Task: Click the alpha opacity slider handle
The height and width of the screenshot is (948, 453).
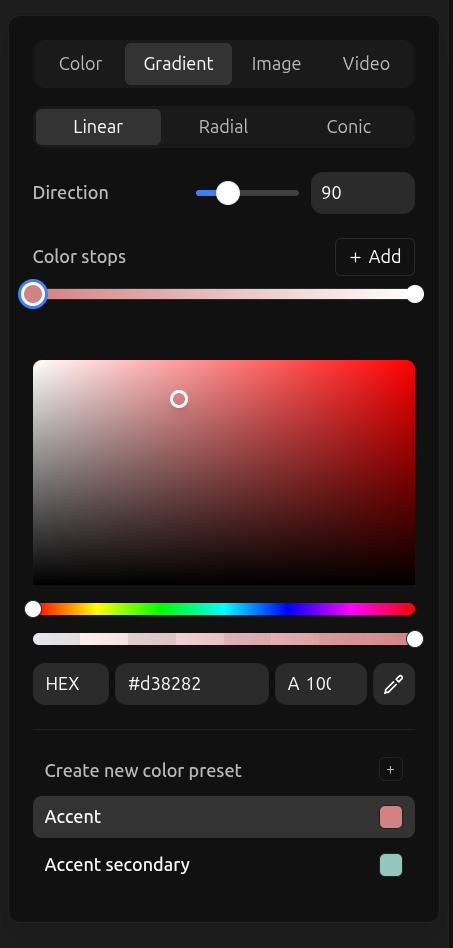Action: (415, 639)
